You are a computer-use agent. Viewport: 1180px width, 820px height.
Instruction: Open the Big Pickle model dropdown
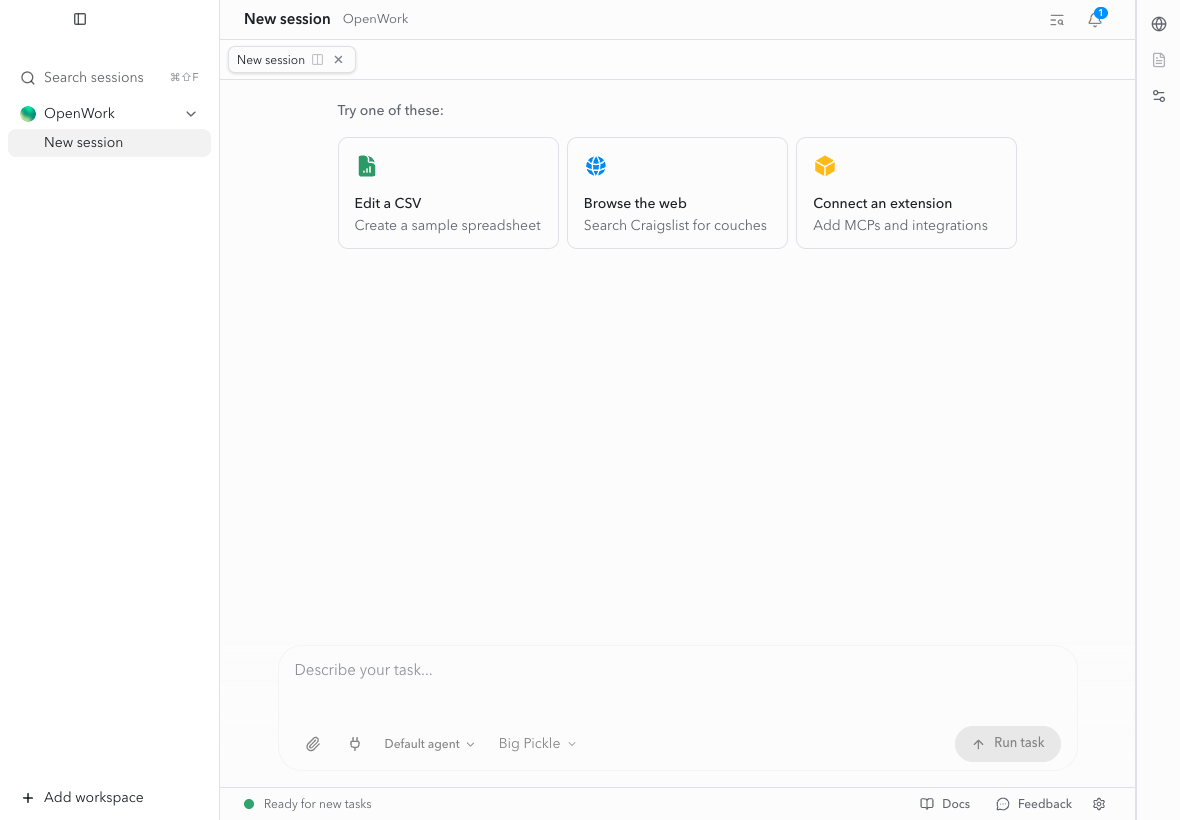tap(537, 744)
